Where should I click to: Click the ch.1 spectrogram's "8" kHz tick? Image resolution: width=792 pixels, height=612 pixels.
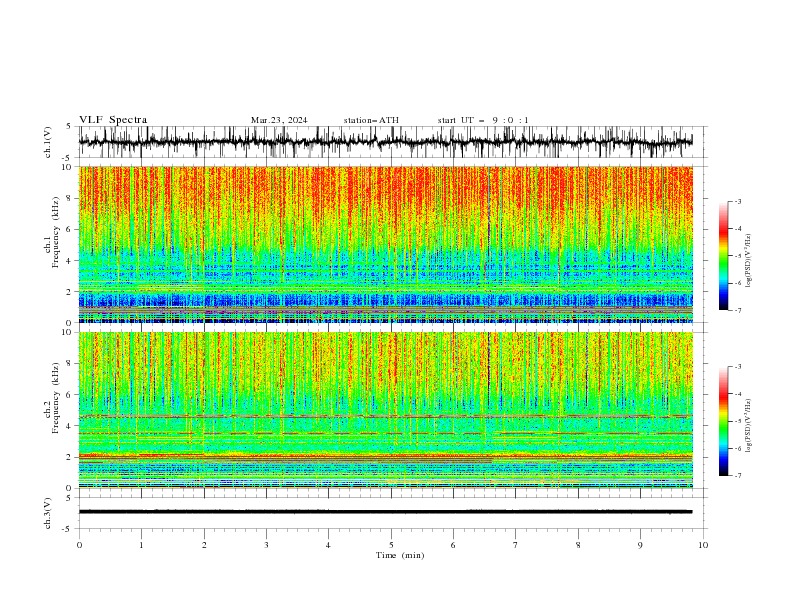70,198
